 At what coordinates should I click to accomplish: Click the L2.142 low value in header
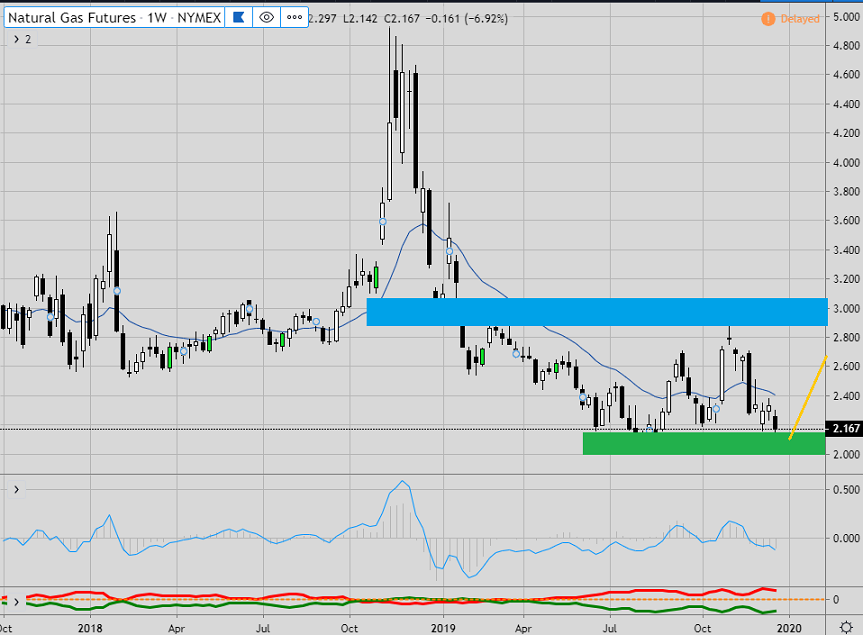pyautogui.click(x=360, y=19)
